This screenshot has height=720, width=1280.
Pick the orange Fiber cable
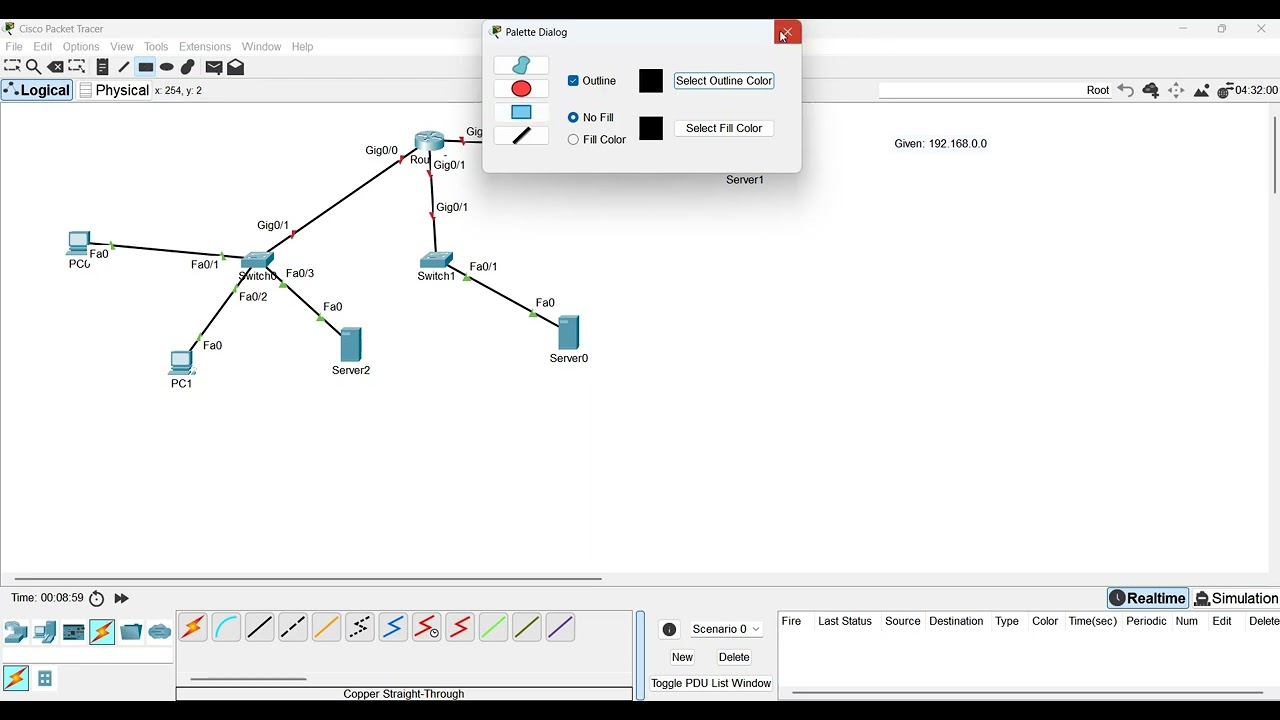tap(326, 627)
